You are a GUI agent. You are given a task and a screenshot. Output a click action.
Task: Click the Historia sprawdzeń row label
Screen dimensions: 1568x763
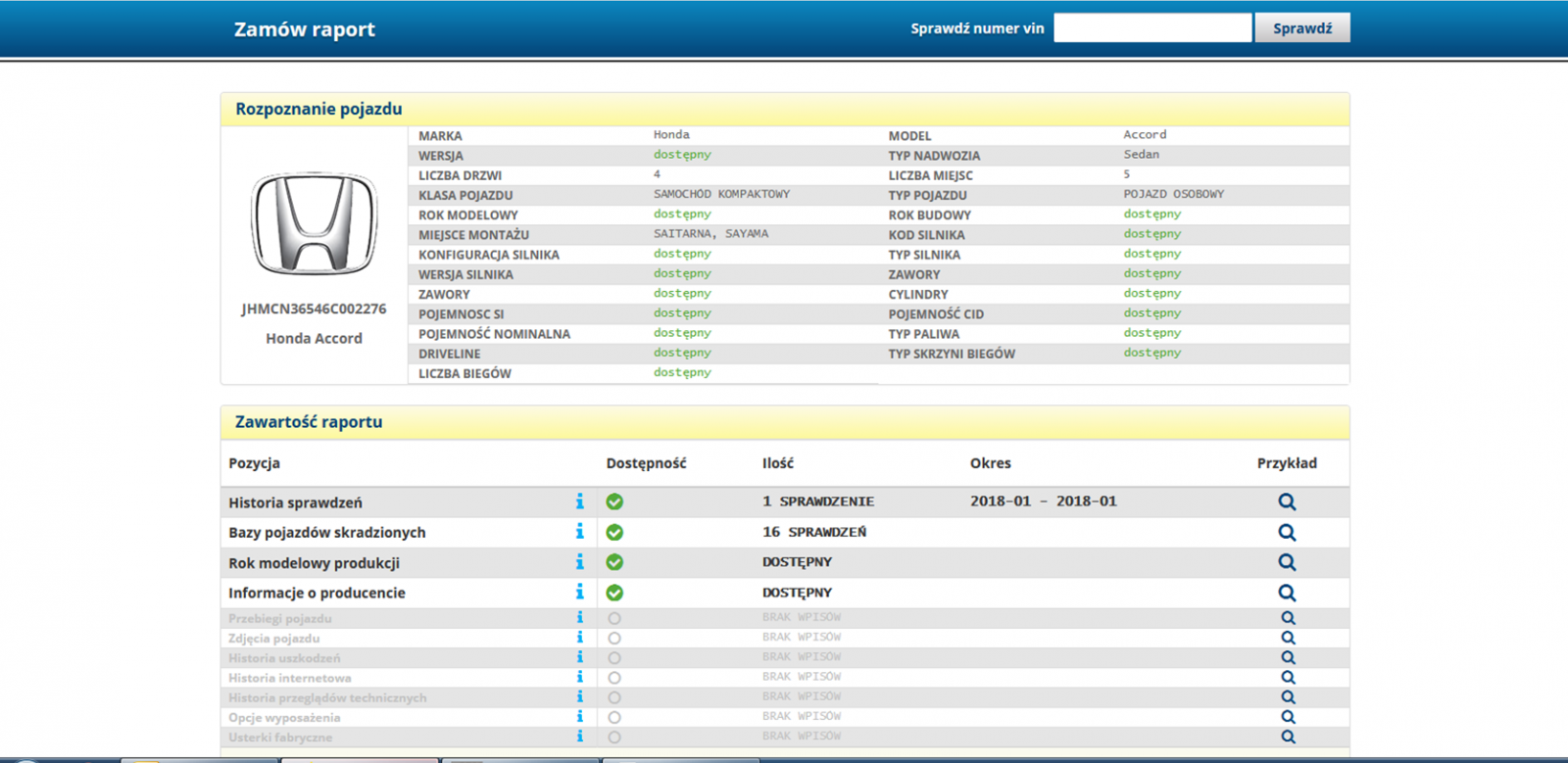295,502
